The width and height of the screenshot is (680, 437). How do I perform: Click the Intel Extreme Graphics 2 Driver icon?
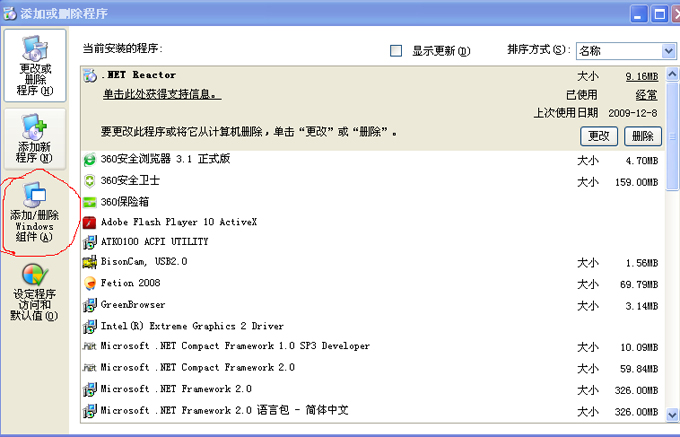(89, 326)
